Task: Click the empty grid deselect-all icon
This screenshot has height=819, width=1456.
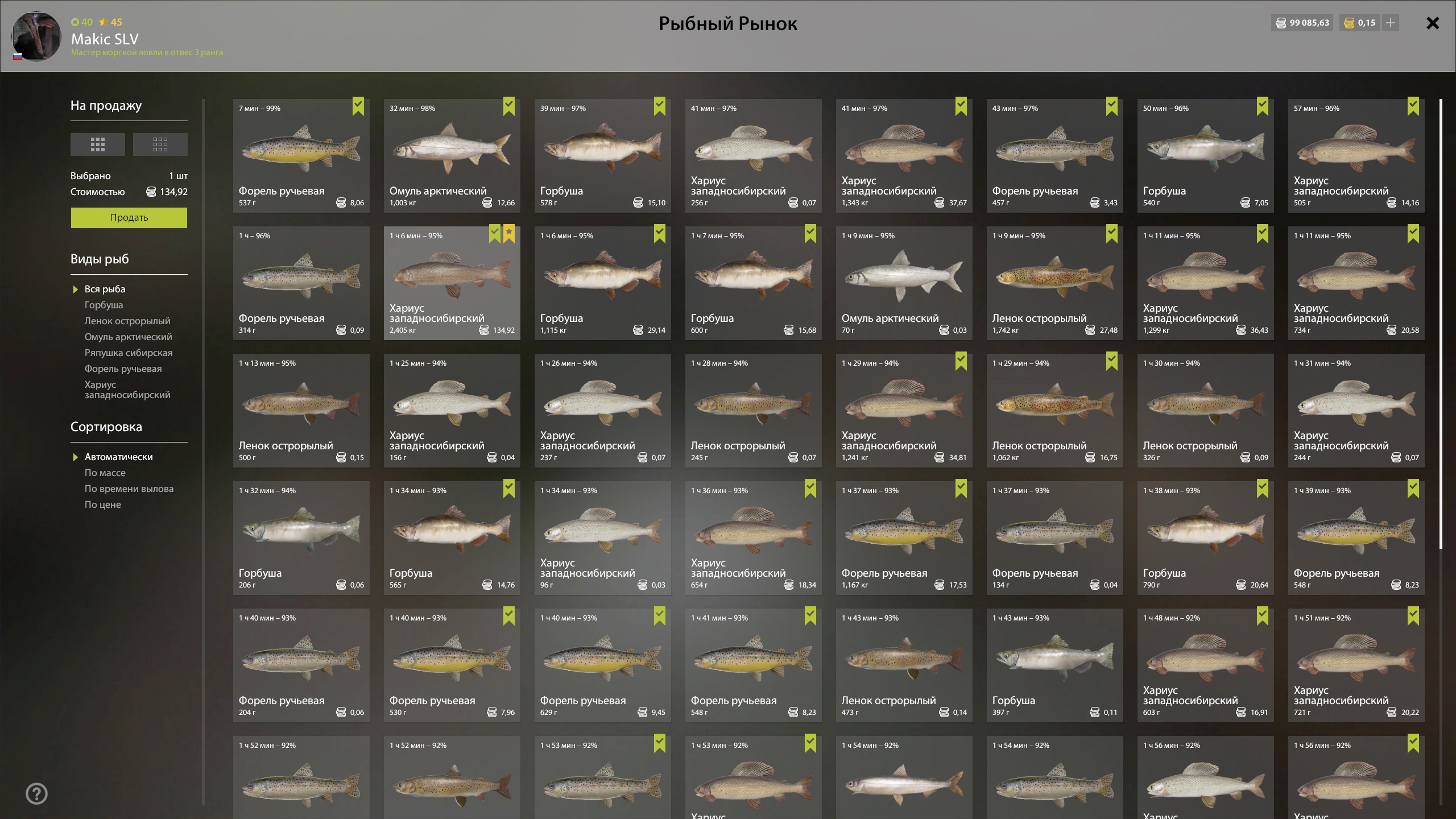Action: [160, 144]
